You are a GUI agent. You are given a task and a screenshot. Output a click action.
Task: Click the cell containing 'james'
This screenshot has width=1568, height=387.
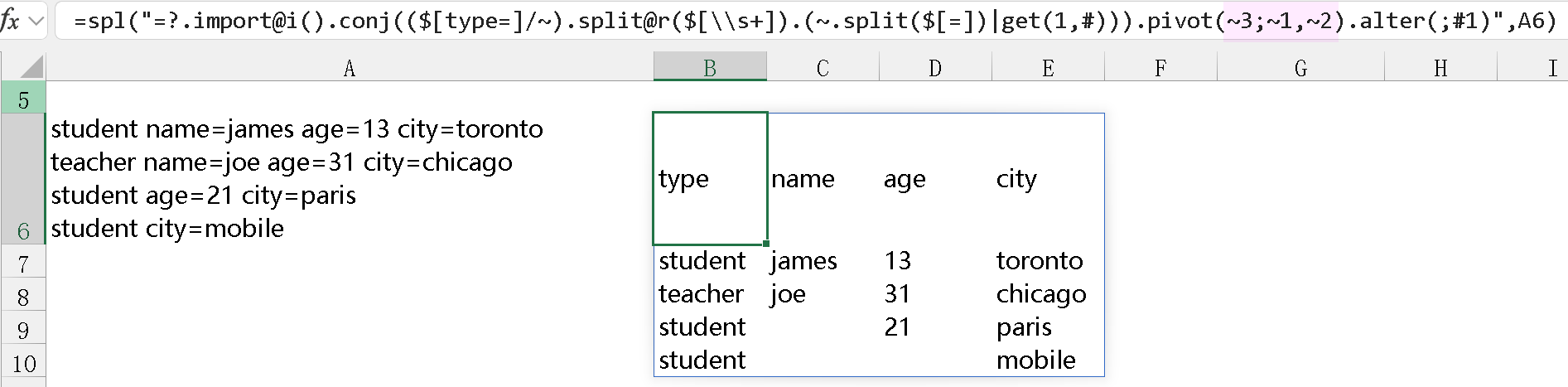[823, 261]
